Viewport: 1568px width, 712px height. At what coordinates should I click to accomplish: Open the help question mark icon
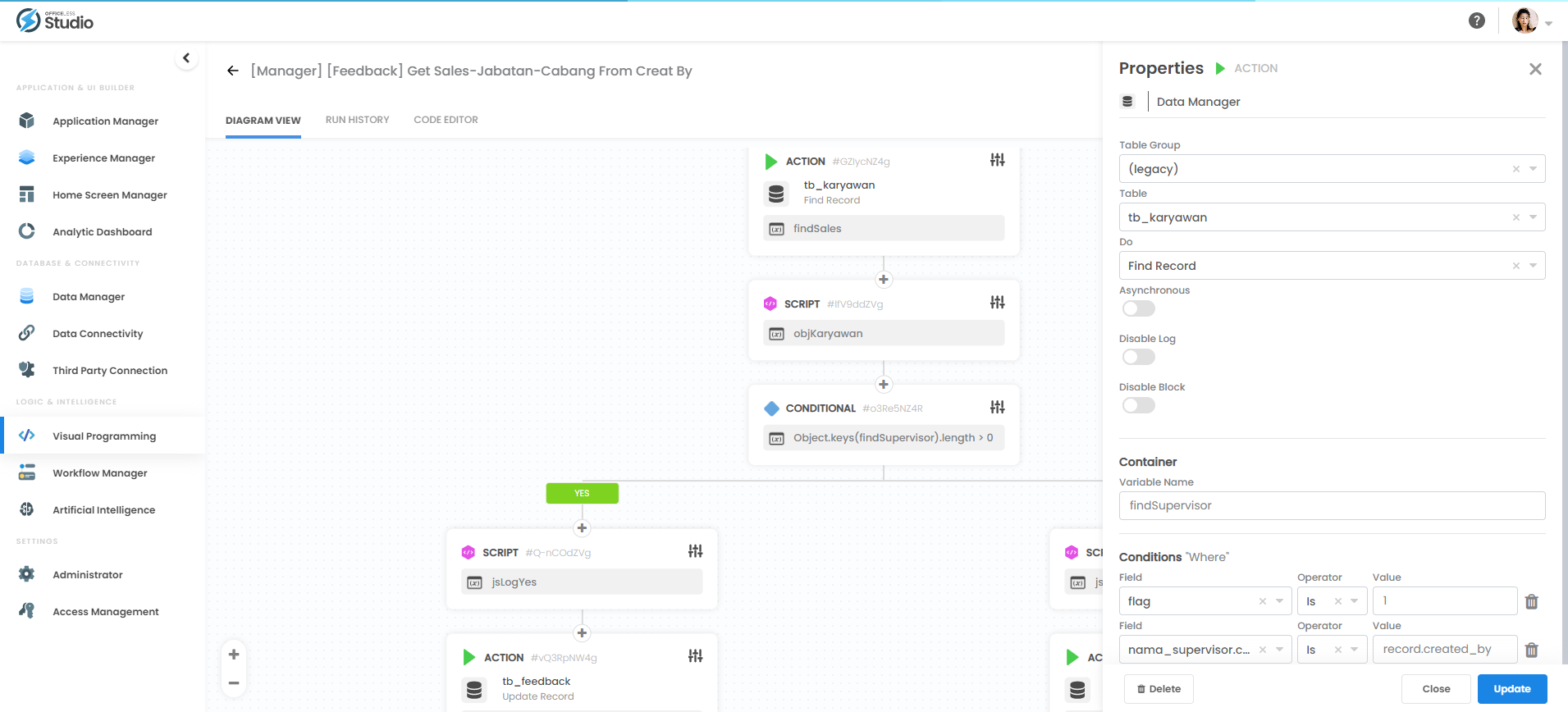1476,21
